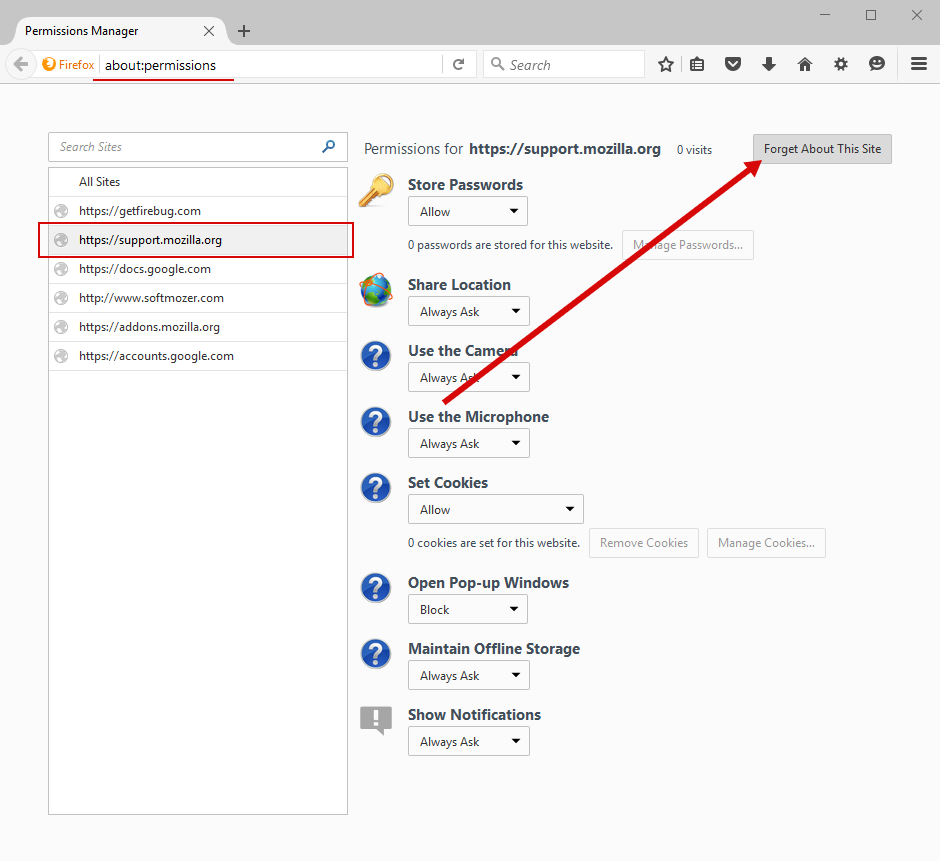940x861 pixels.
Task: Open Maintain Offline Storage dropdown
Action: point(469,676)
